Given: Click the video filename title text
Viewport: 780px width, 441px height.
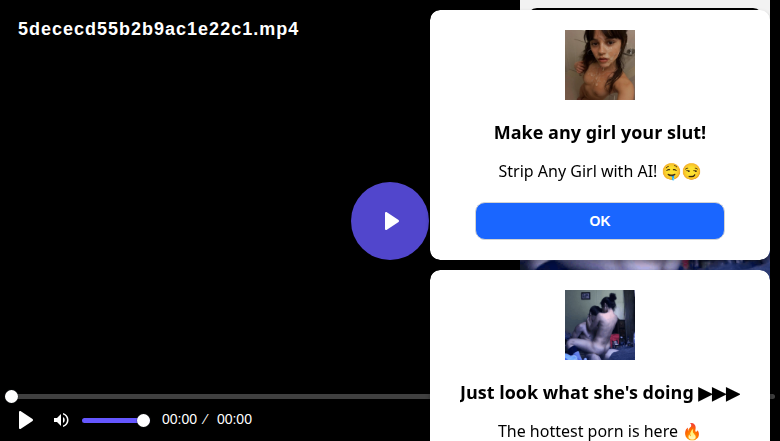Looking at the screenshot, I should pyautogui.click(x=158, y=29).
